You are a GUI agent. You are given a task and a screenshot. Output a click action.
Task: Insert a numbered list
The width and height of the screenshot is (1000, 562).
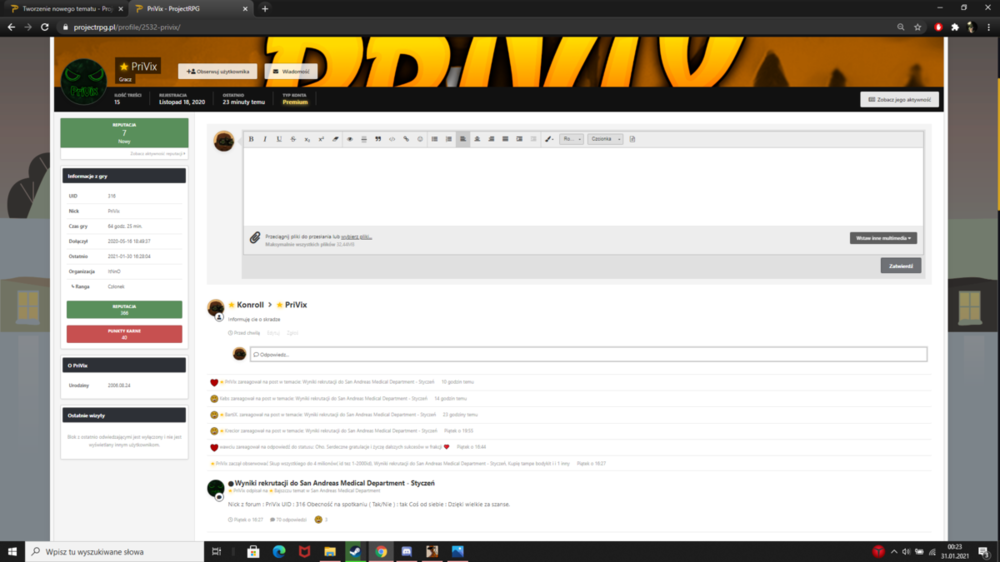click(449, 139)
